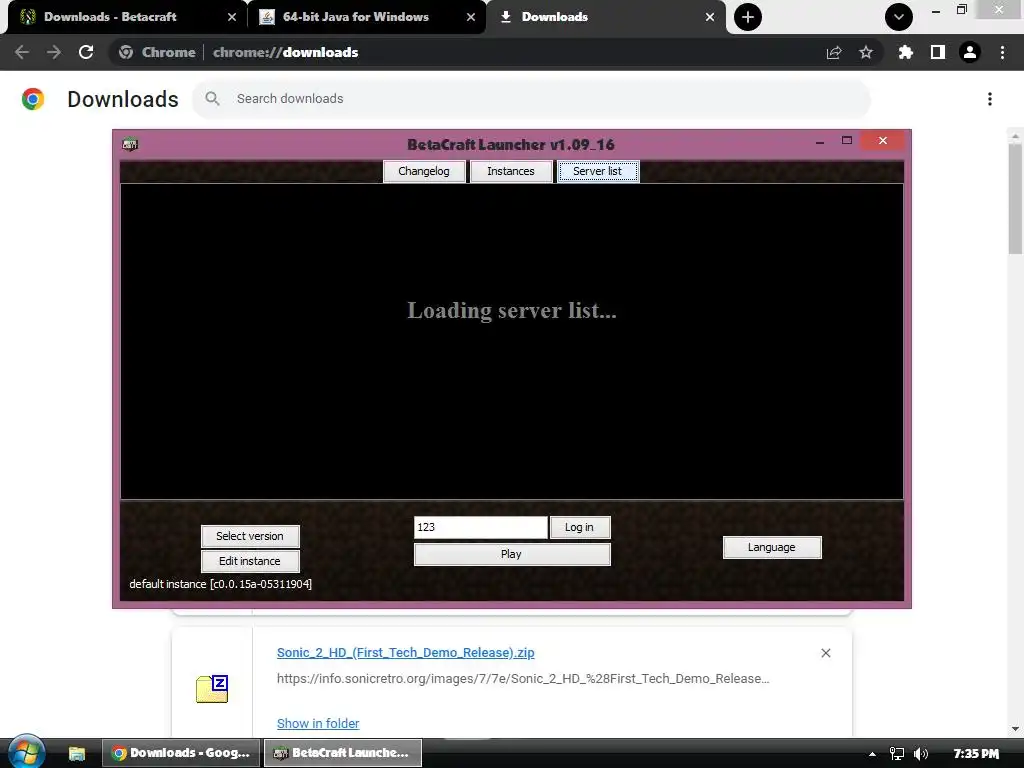Screen dimensions: 1024x768
Task: Click the downloads page vertical scrollbar
Action: point(1015,199)
